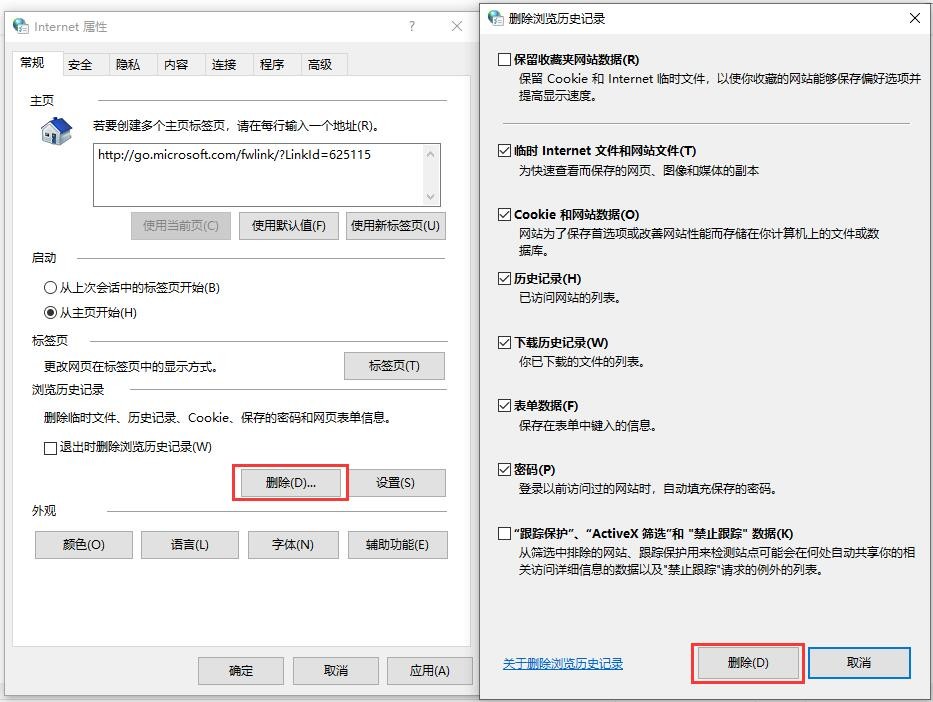Click the help question mark icon
The height and width of the screenshot is (702, 933).
coord(411,27)
